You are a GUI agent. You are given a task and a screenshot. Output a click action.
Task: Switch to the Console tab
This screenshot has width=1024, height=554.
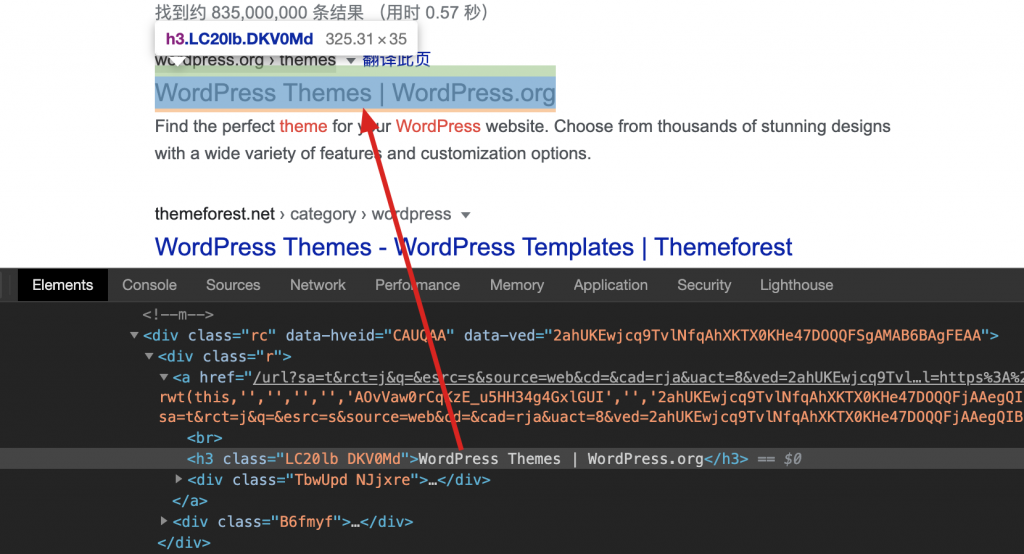coord(149,285)
